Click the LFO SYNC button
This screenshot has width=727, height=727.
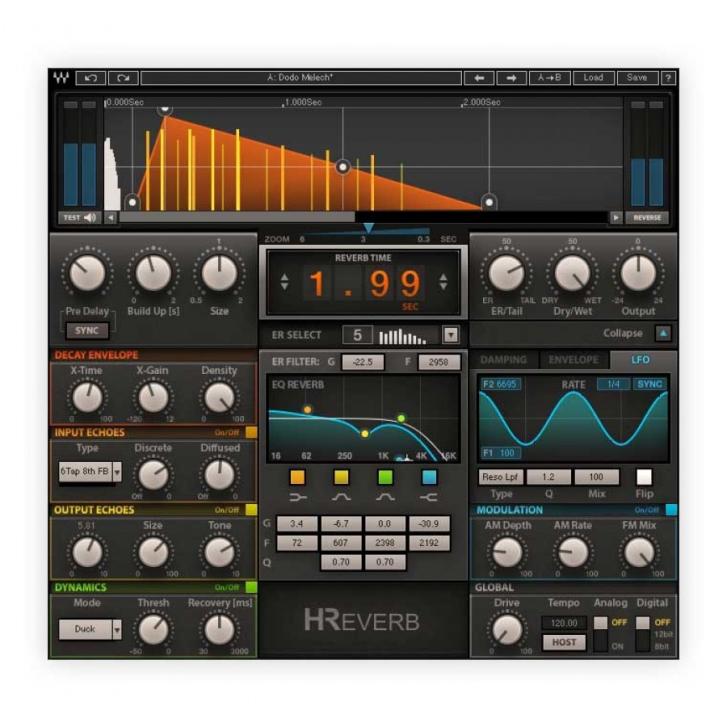tap(650, 384)
